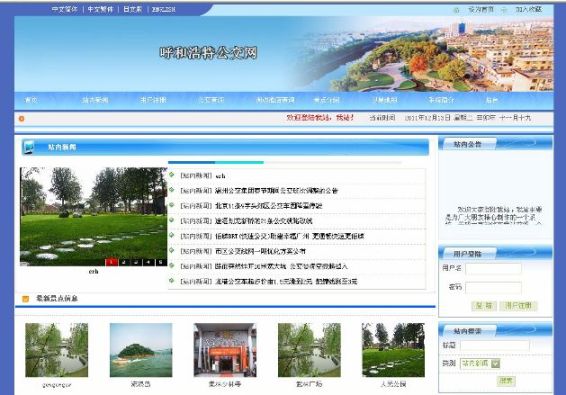This screenshot has width=566, height=395.
Task: Open 首页 in the navigation bar
Action: click(x=31, y=100)
